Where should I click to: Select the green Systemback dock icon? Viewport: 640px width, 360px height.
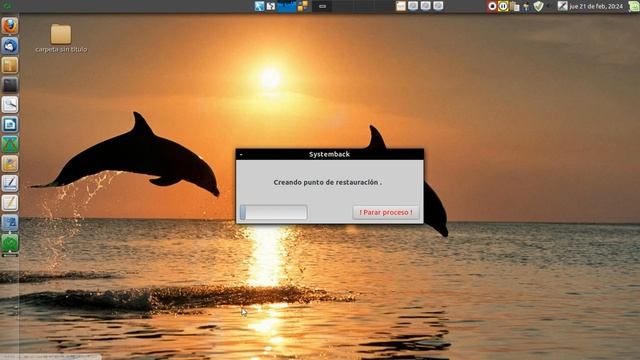pos(10,243)
